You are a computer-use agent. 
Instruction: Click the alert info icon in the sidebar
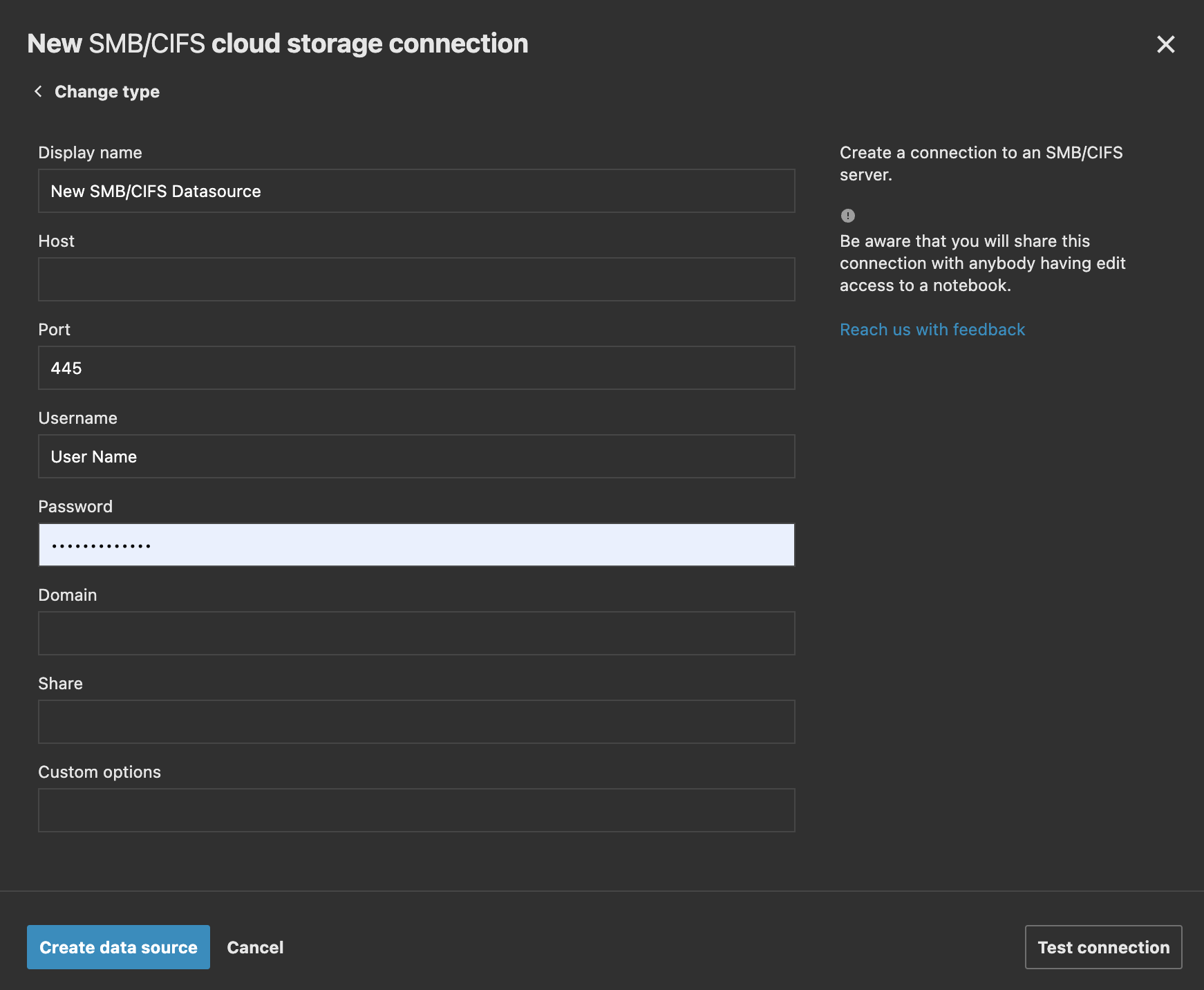click(847, 216)
